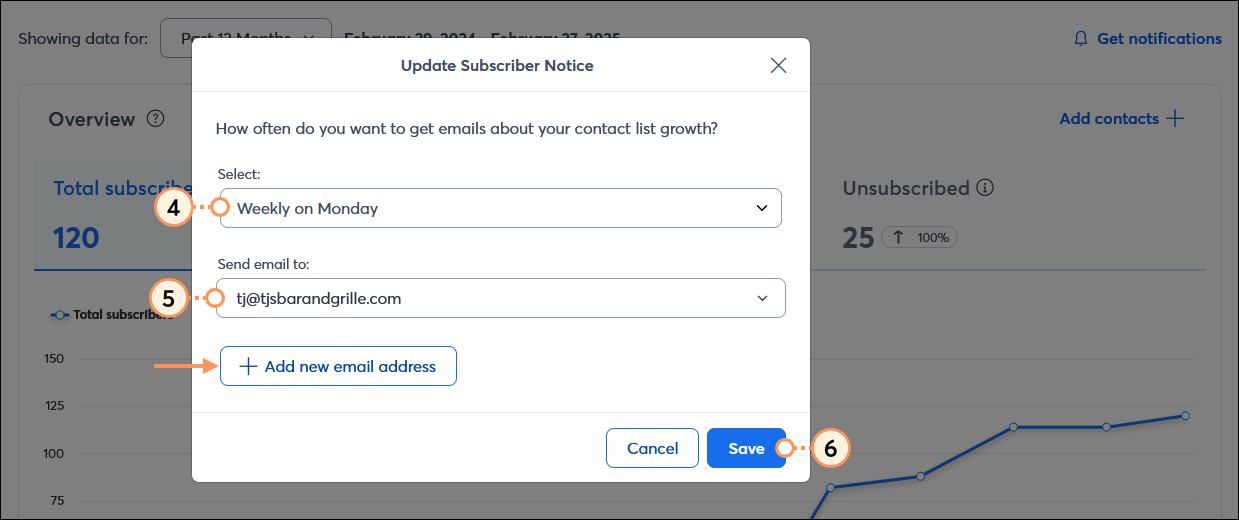Click the plus icon in Add new email address
The image size is (1239, 520).
point(249,366)
